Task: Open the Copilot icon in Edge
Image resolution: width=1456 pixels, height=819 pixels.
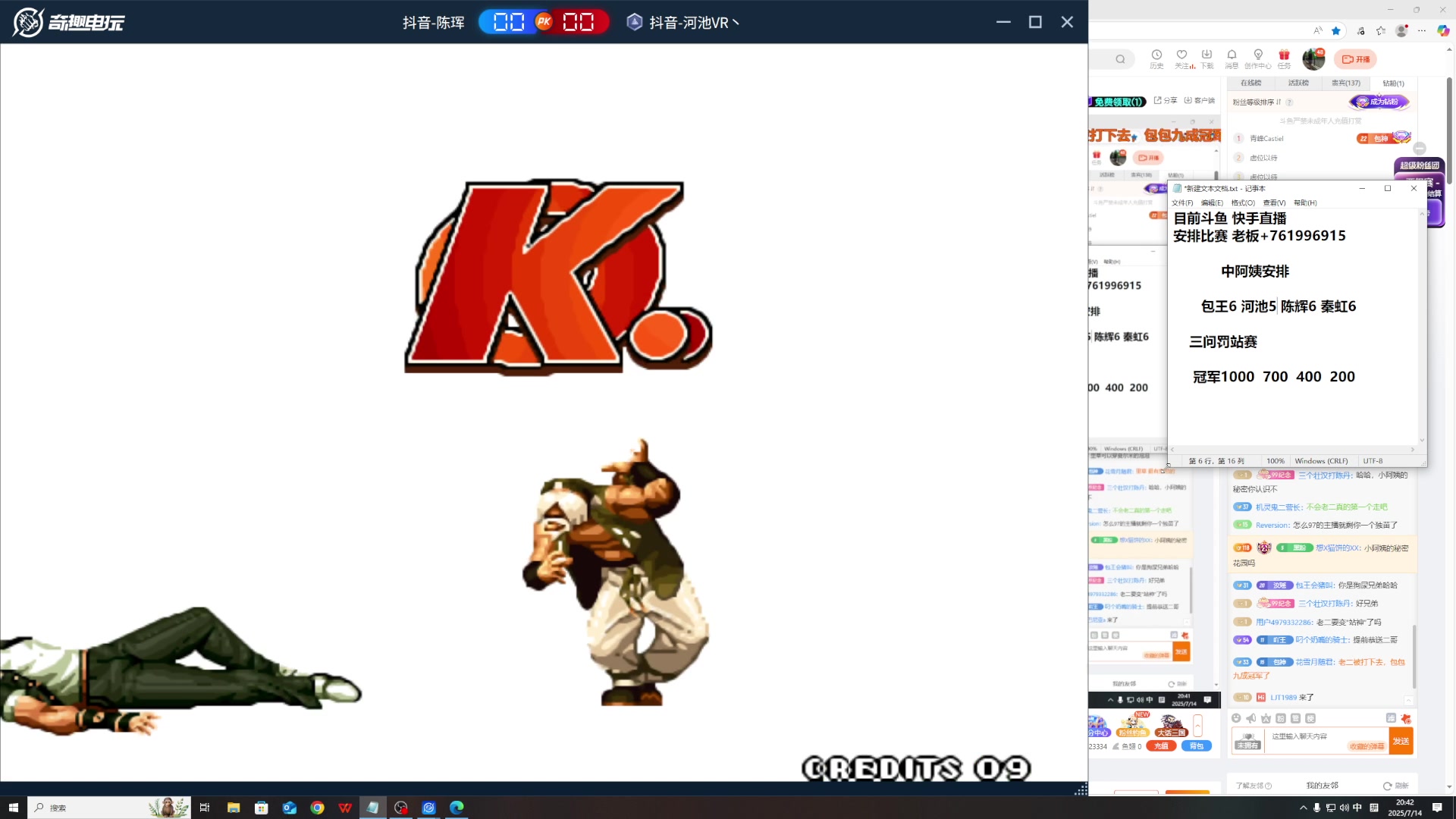Action: [1443, 30]
